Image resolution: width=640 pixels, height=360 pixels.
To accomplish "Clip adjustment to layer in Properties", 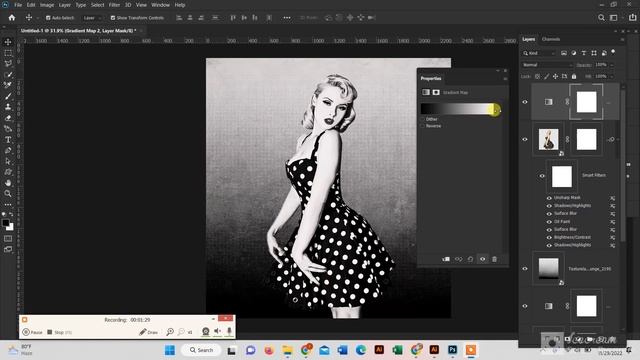I will point(446,259).
